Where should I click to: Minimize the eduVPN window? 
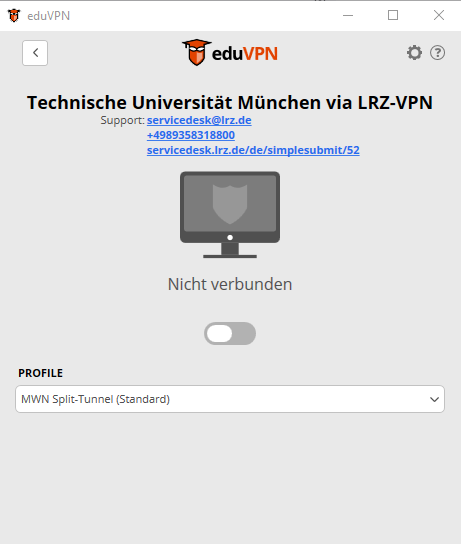(348, 16)
